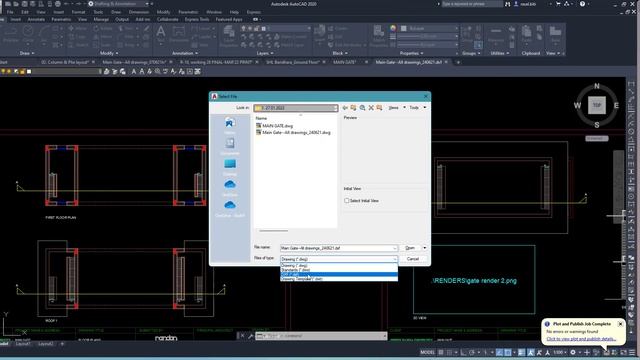Click the Delete (X) icon in the dialog toolbar

pos(371,108)
